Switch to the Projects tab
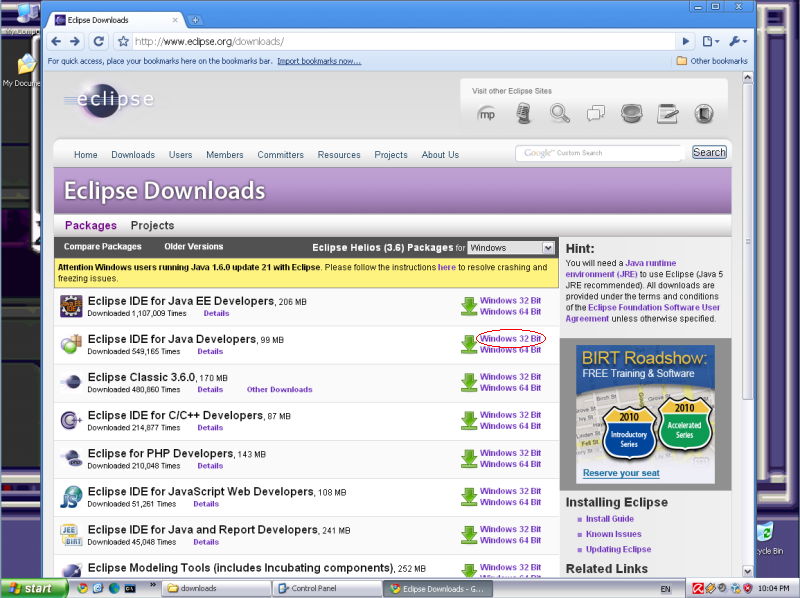This screenshot has width=800, height=598. pos(152,226)
